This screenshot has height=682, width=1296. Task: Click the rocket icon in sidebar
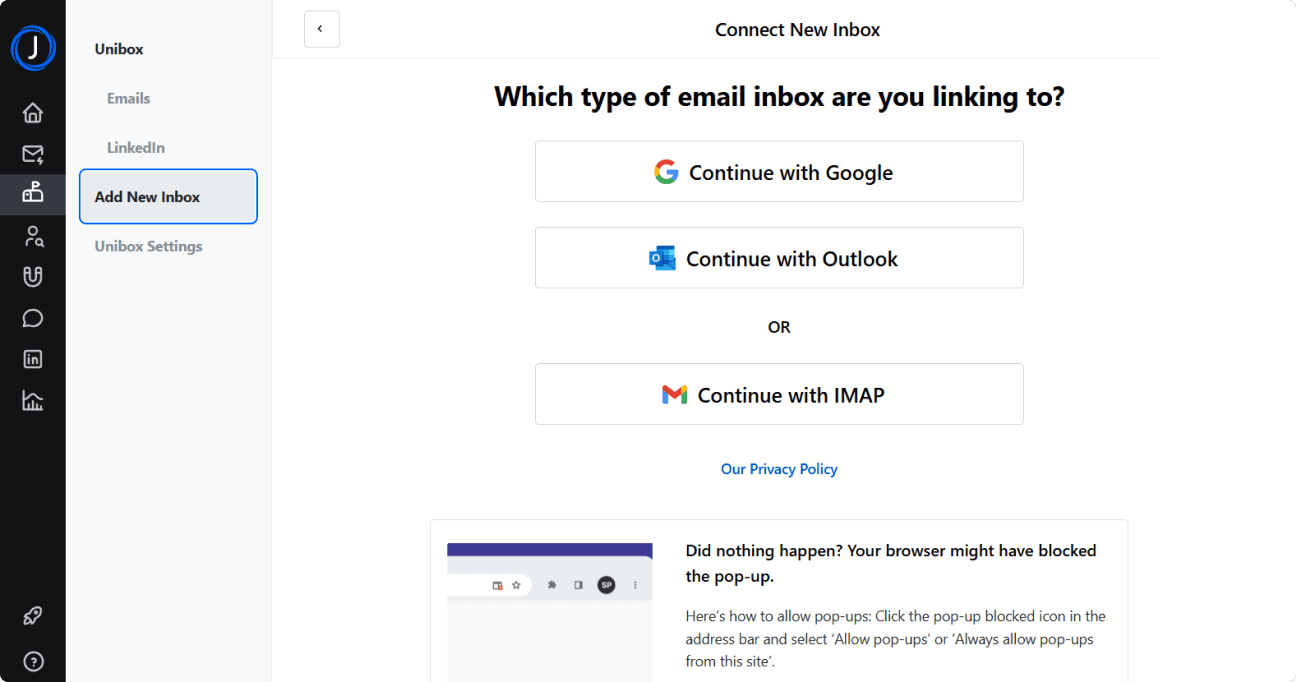tap(33, 616)
